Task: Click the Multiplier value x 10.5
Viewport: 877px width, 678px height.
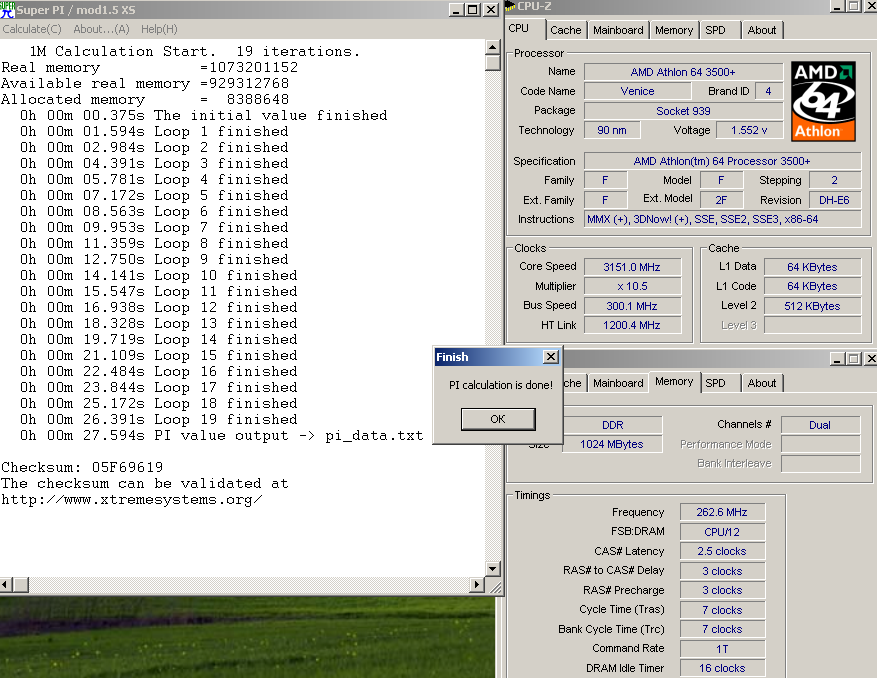Action: tap(632, 286)
